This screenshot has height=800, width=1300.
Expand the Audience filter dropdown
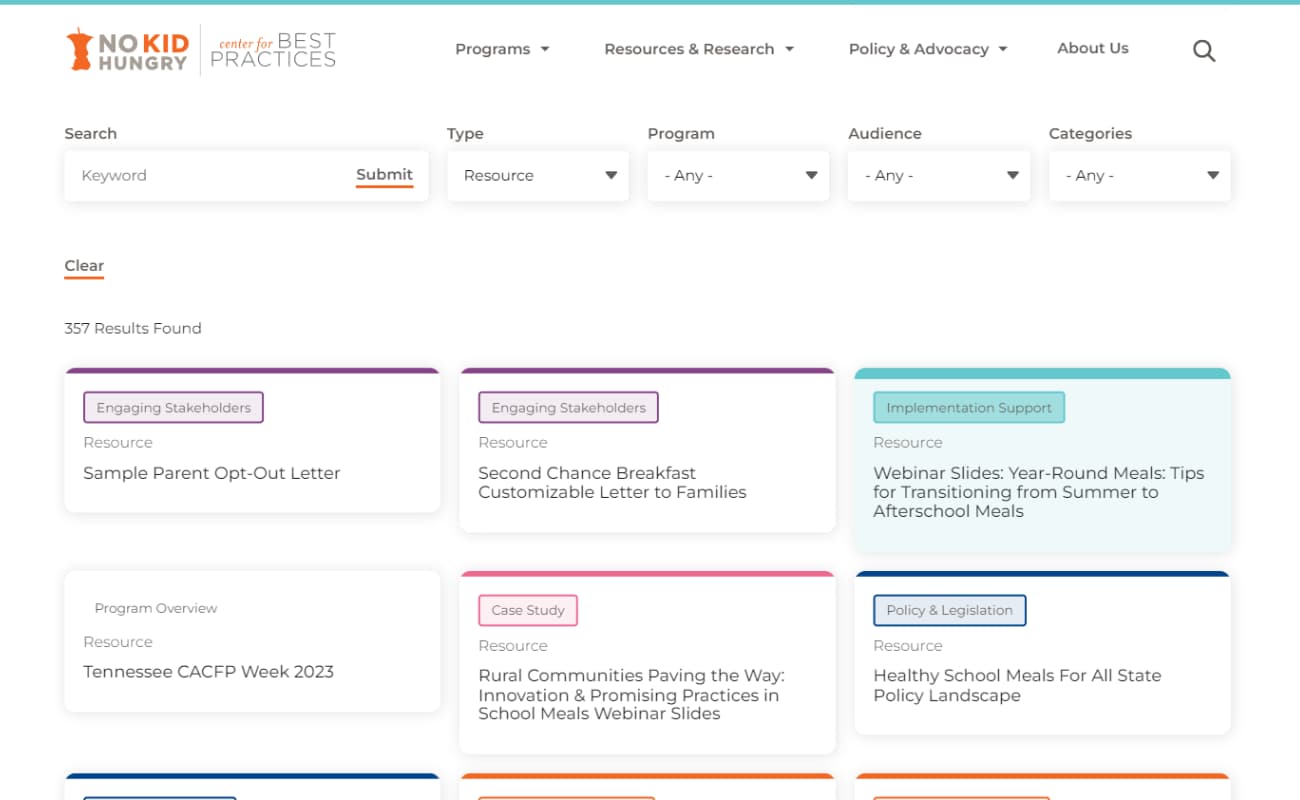point(939,176)
